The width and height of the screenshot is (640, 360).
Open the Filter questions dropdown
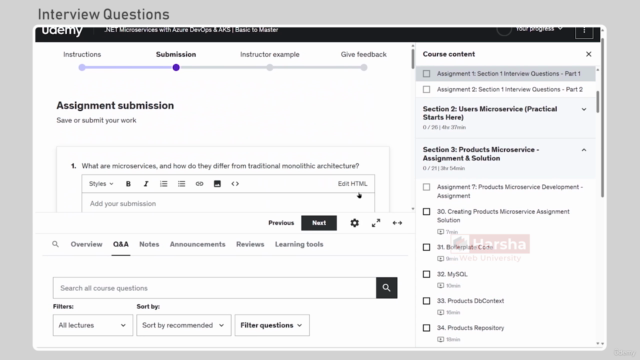coord(272,325)
